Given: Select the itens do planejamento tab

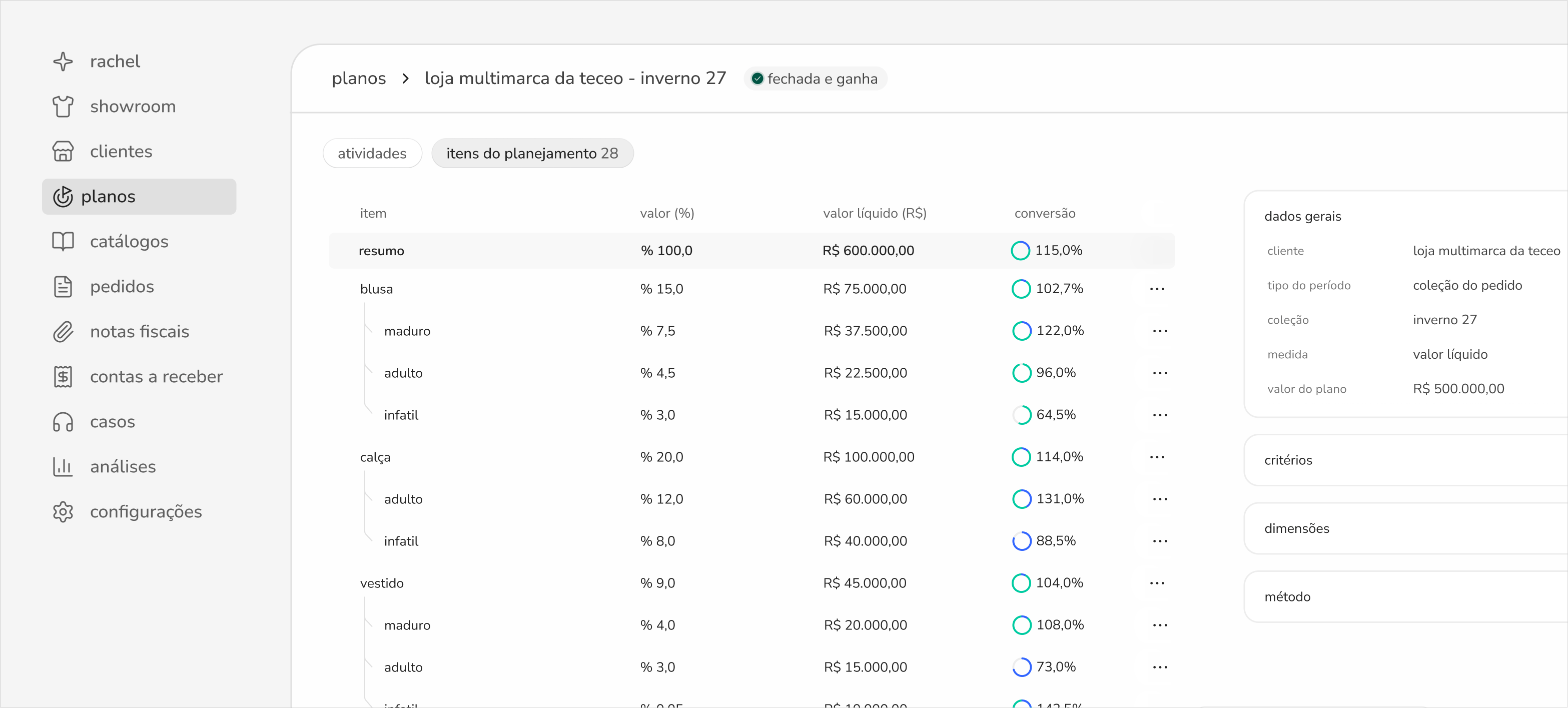Looking at the screenshot, I should click(532, 154).
